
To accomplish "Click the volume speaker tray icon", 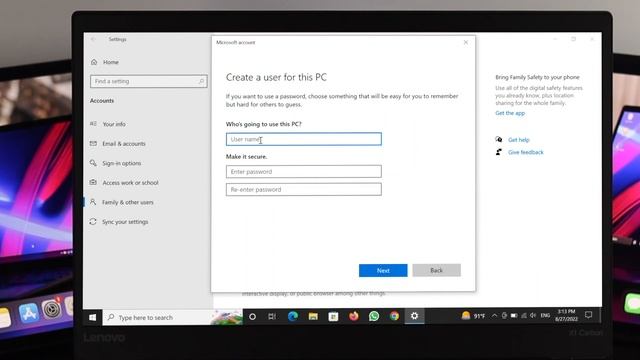I will (x=533, y=316).
